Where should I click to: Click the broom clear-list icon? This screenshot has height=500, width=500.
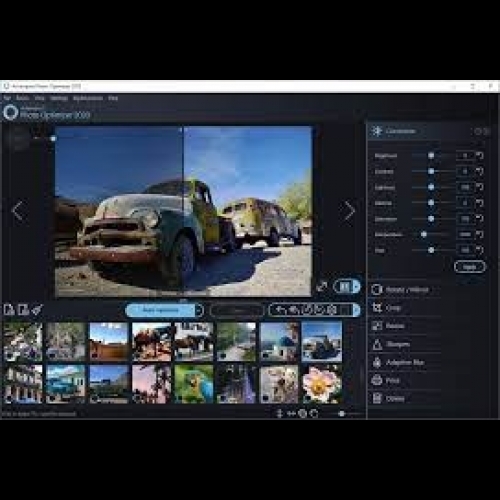[37, 310]
